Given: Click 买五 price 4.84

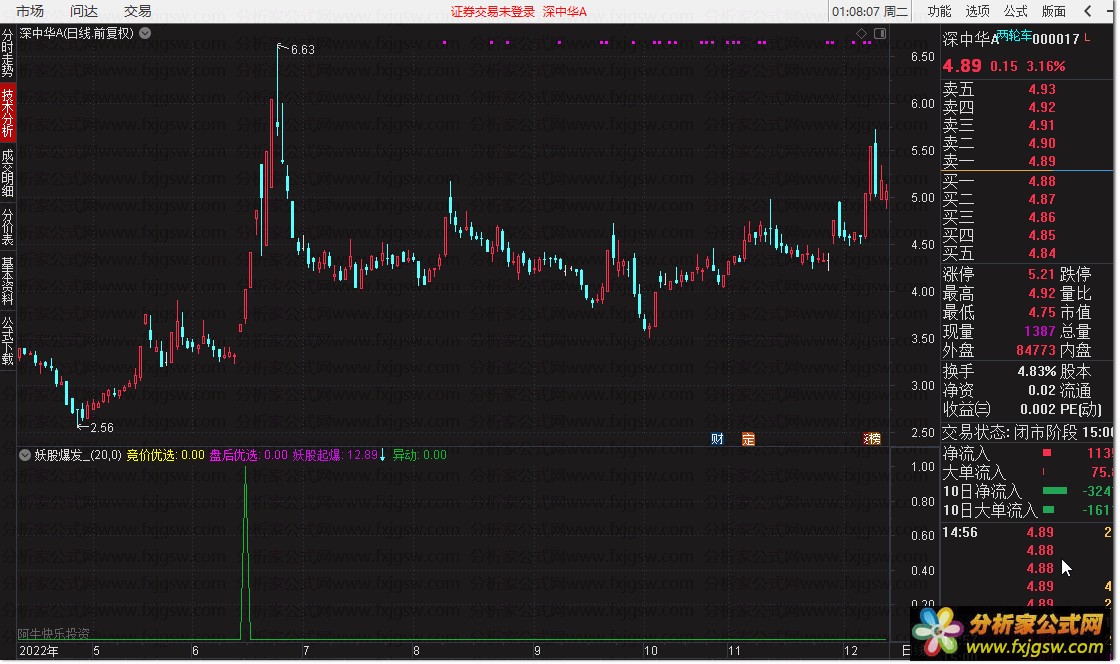Looking at the screenshot, I should [1041, 253].
